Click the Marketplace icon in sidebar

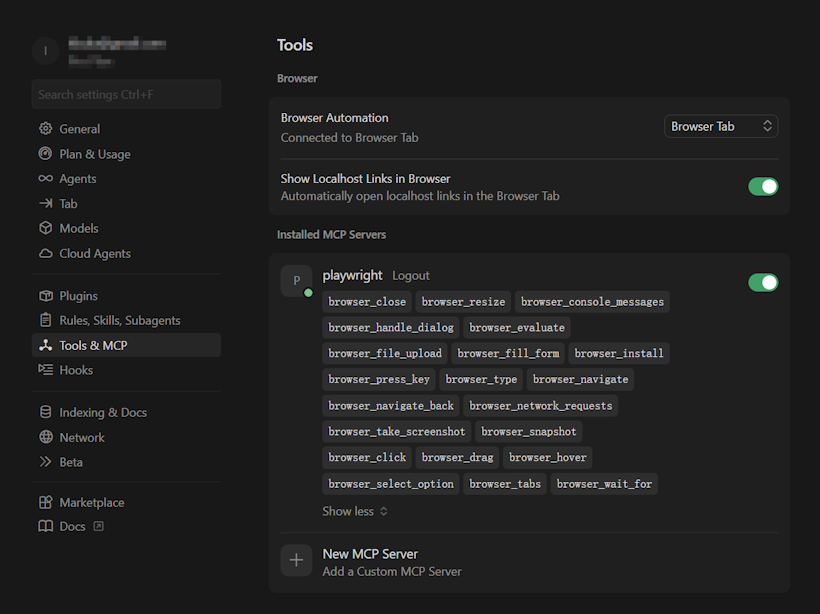(x=45, y=502)
